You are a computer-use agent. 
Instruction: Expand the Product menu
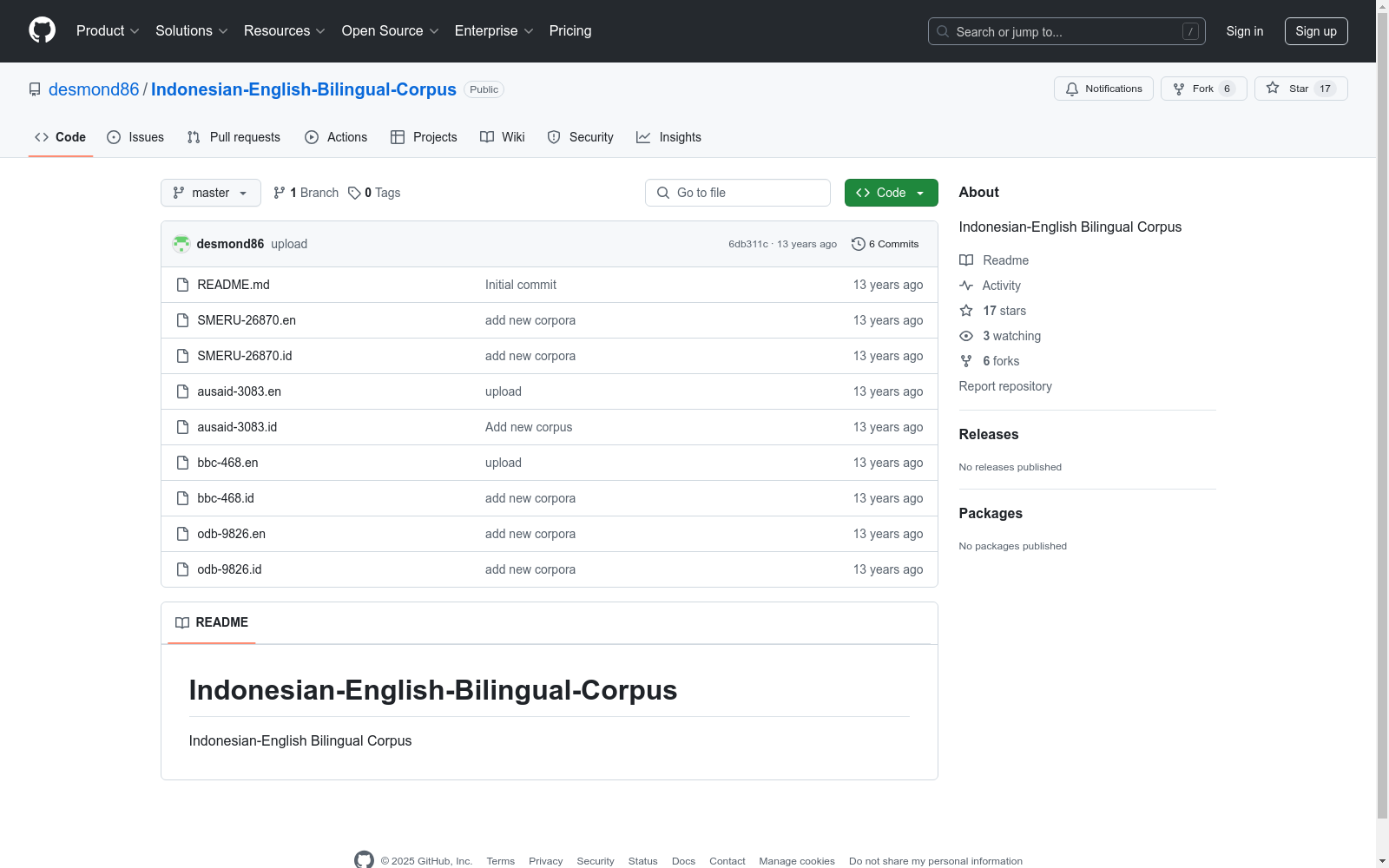pyautogui.click(x=108, y=31)
